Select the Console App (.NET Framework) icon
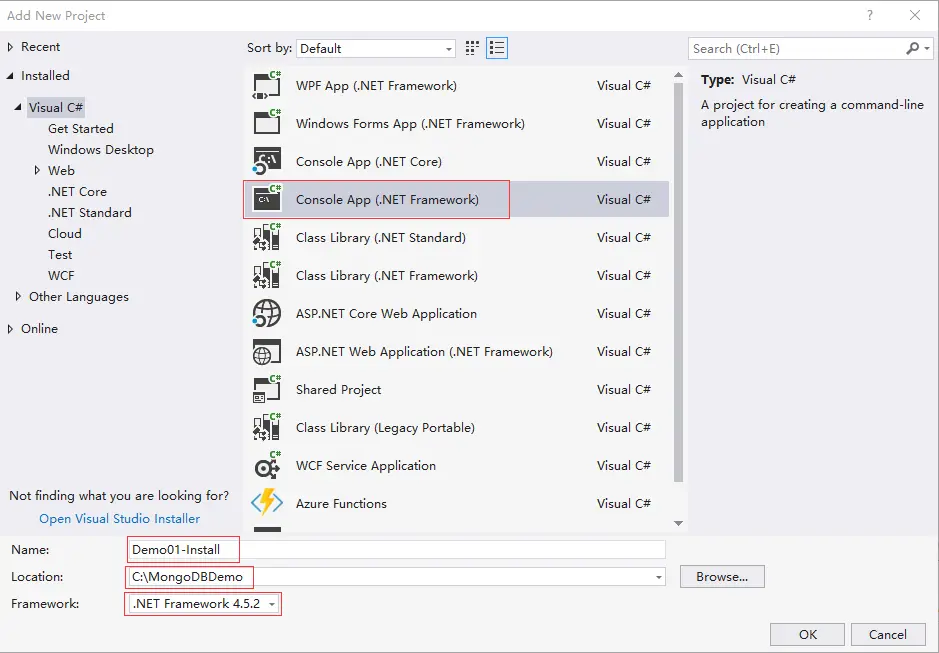The height and width of the screenshot is (653, 939). 266,199
